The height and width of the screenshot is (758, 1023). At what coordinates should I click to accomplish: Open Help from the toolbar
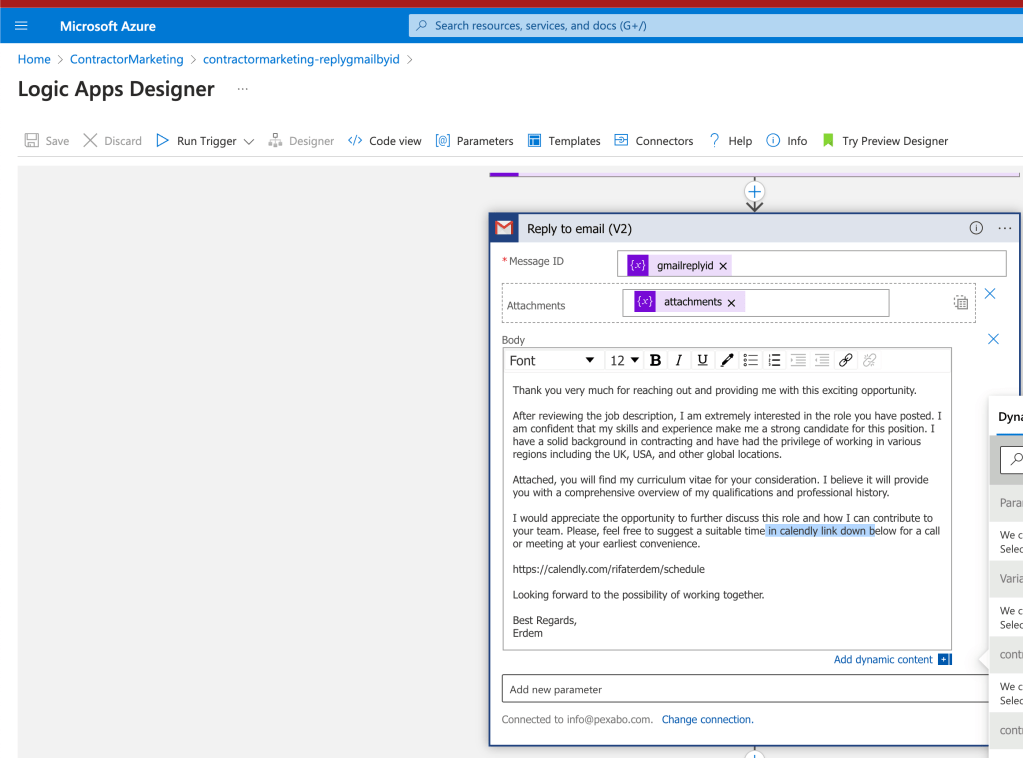pos(730,140)
